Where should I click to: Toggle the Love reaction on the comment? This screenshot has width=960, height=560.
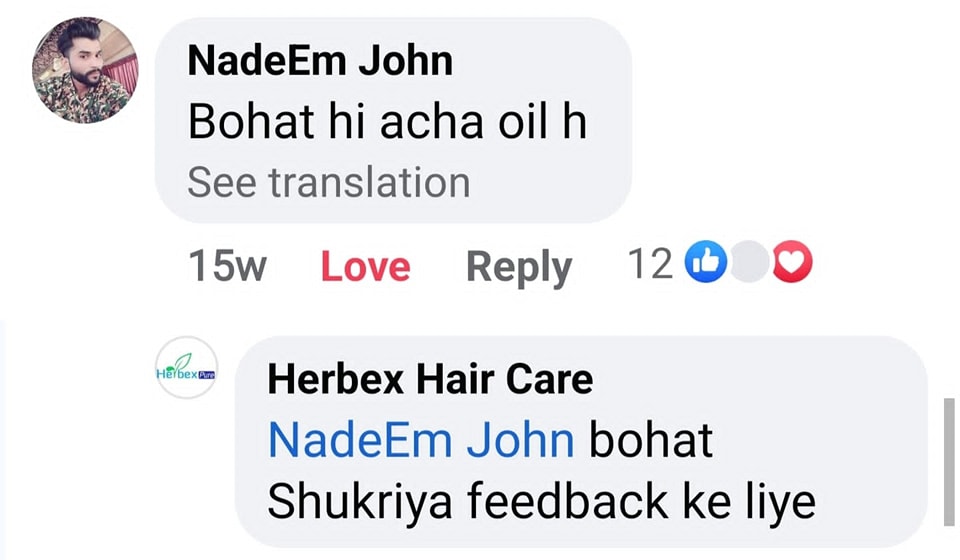[x=366, y=266]
